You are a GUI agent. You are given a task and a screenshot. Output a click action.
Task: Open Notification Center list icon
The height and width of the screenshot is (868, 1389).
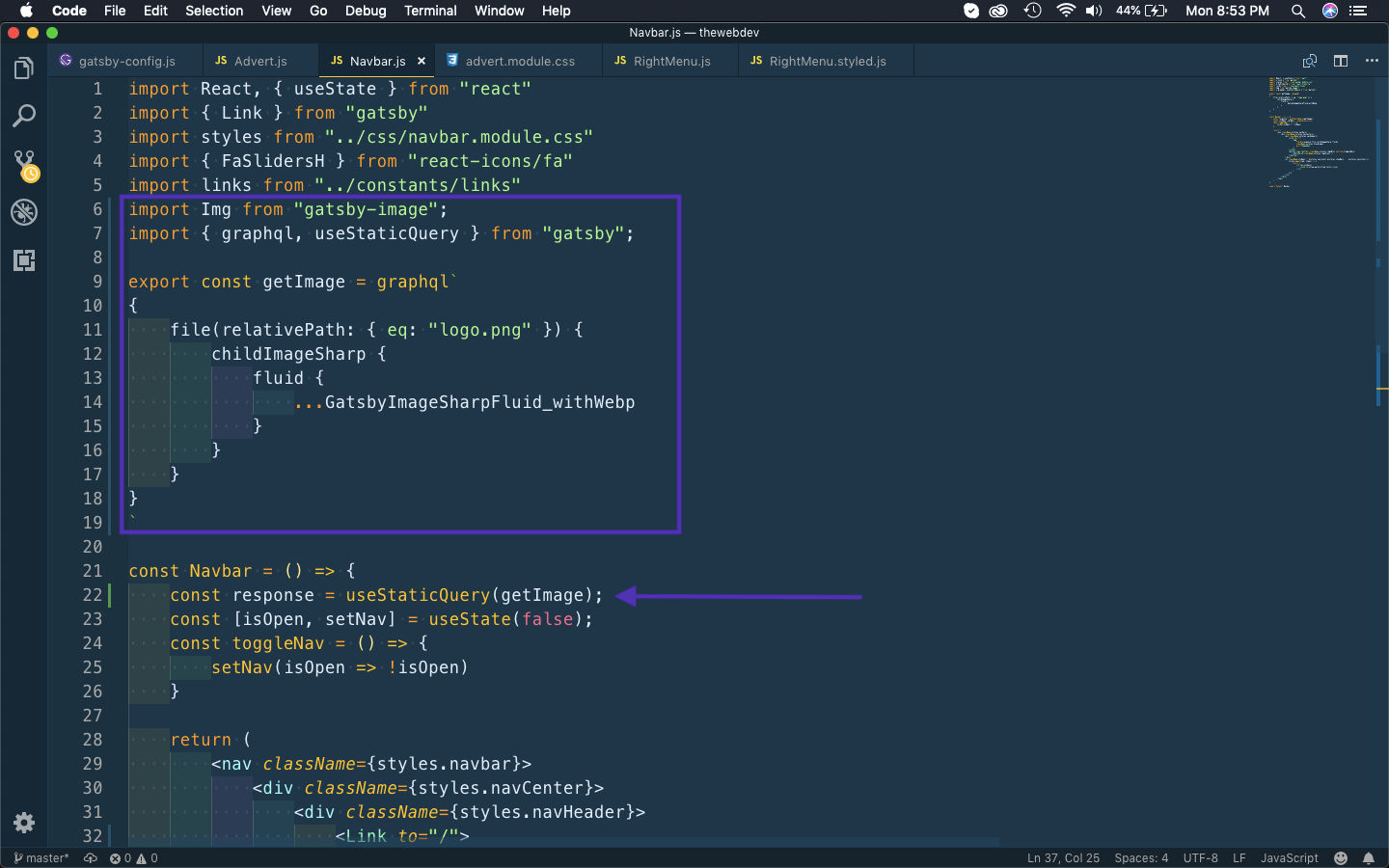(x=1359, y=11)
